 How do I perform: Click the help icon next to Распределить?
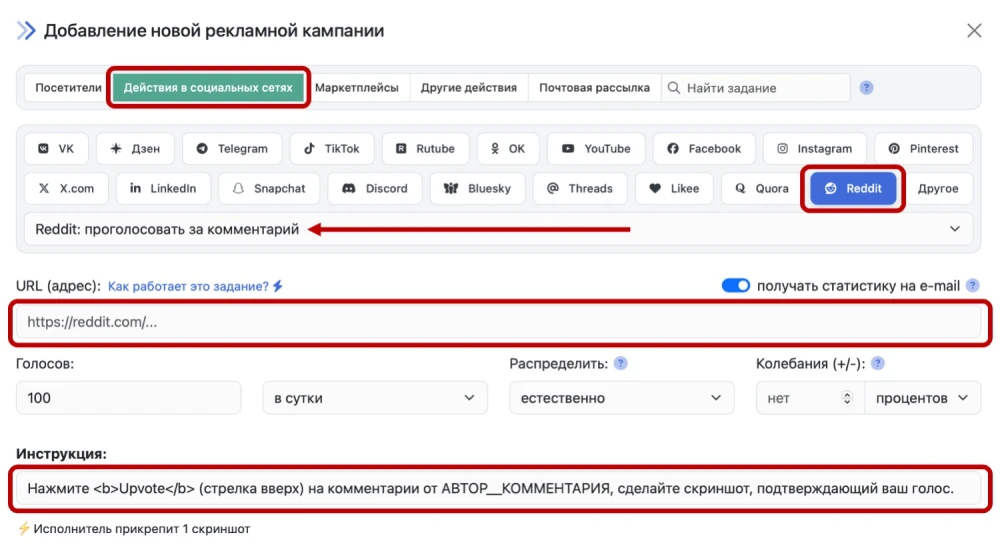click(x=621, y=364)
